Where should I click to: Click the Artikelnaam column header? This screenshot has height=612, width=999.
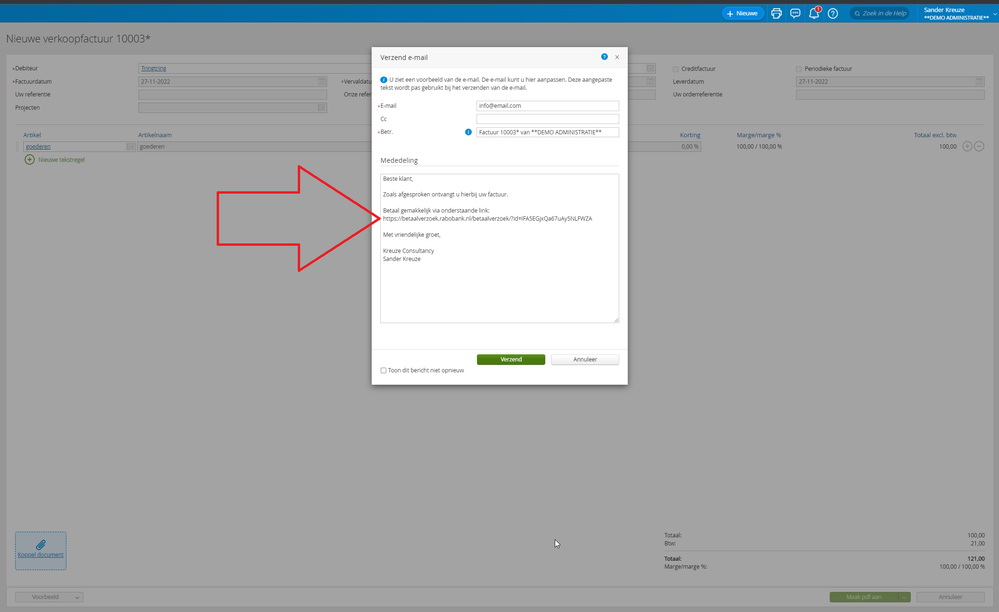[x=155, y=135]
